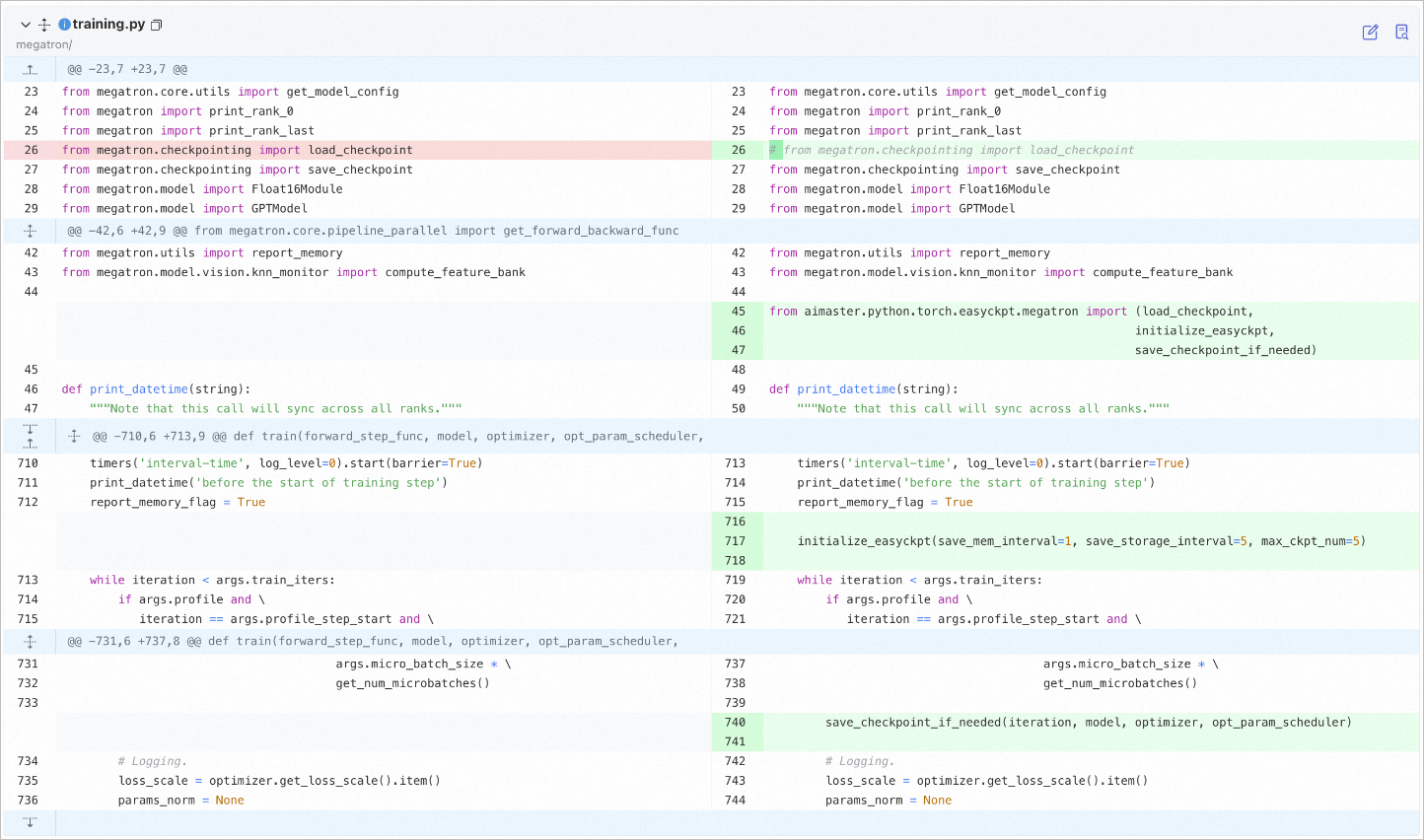Click new line number 45 of added import

[x=738, y=312]
